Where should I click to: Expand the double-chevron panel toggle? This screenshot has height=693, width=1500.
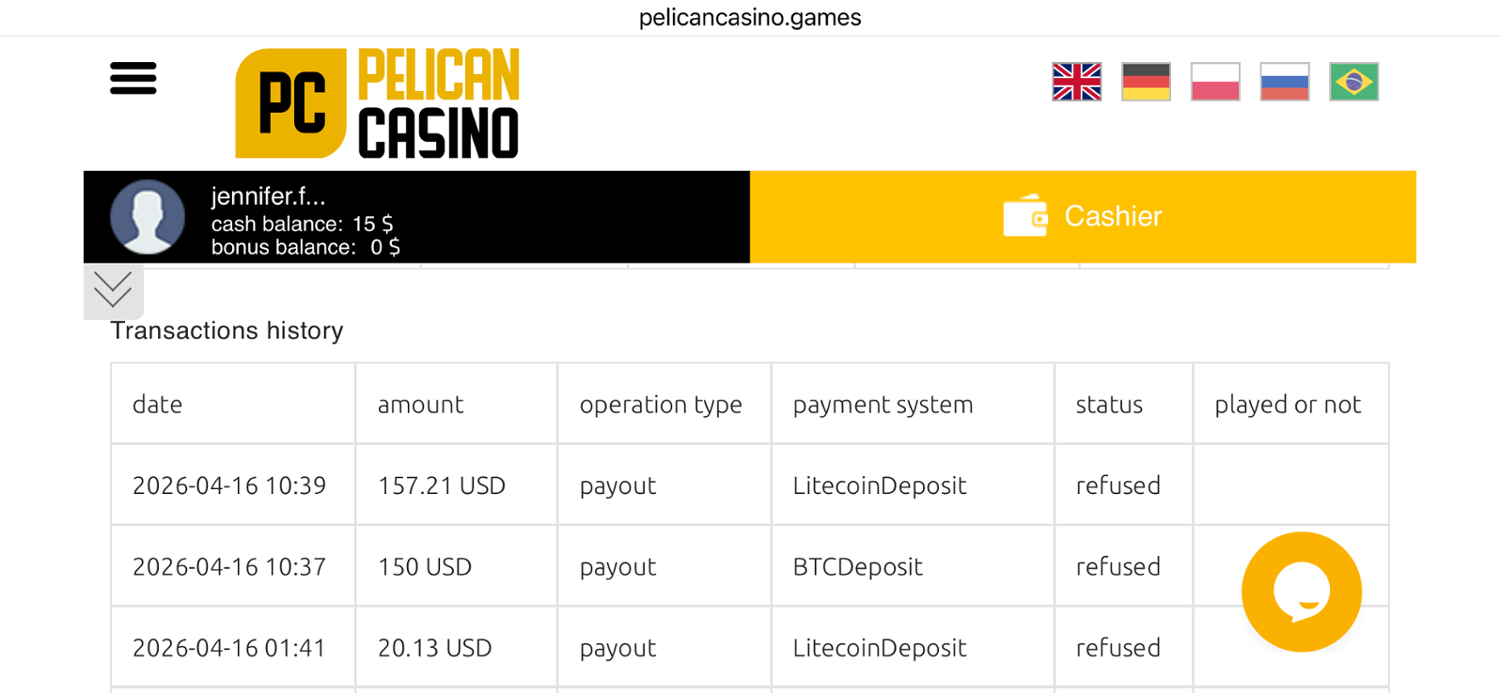[x=113, y=291]
